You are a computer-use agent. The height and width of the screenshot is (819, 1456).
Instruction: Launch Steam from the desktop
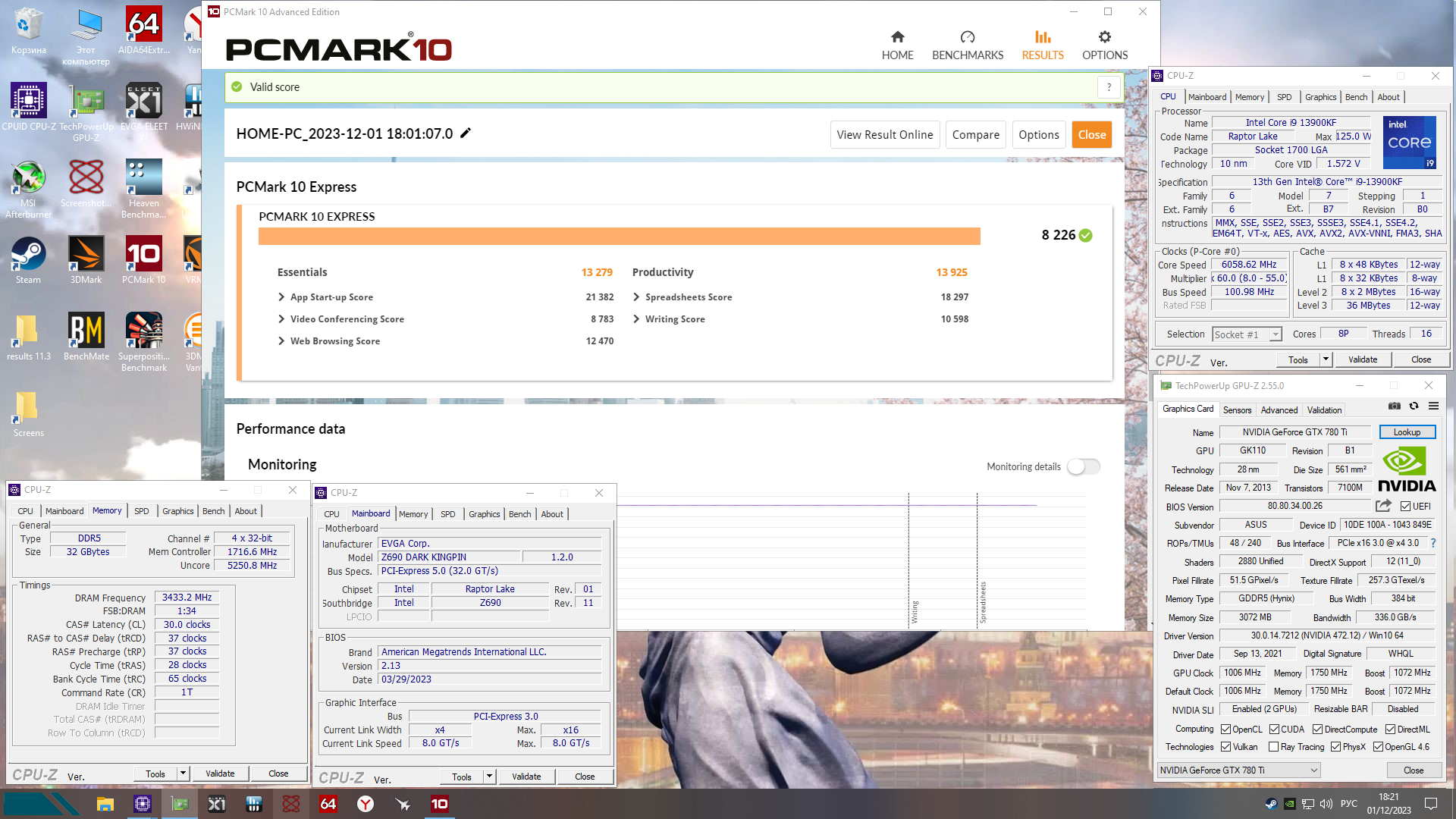(x=28, y=260)
